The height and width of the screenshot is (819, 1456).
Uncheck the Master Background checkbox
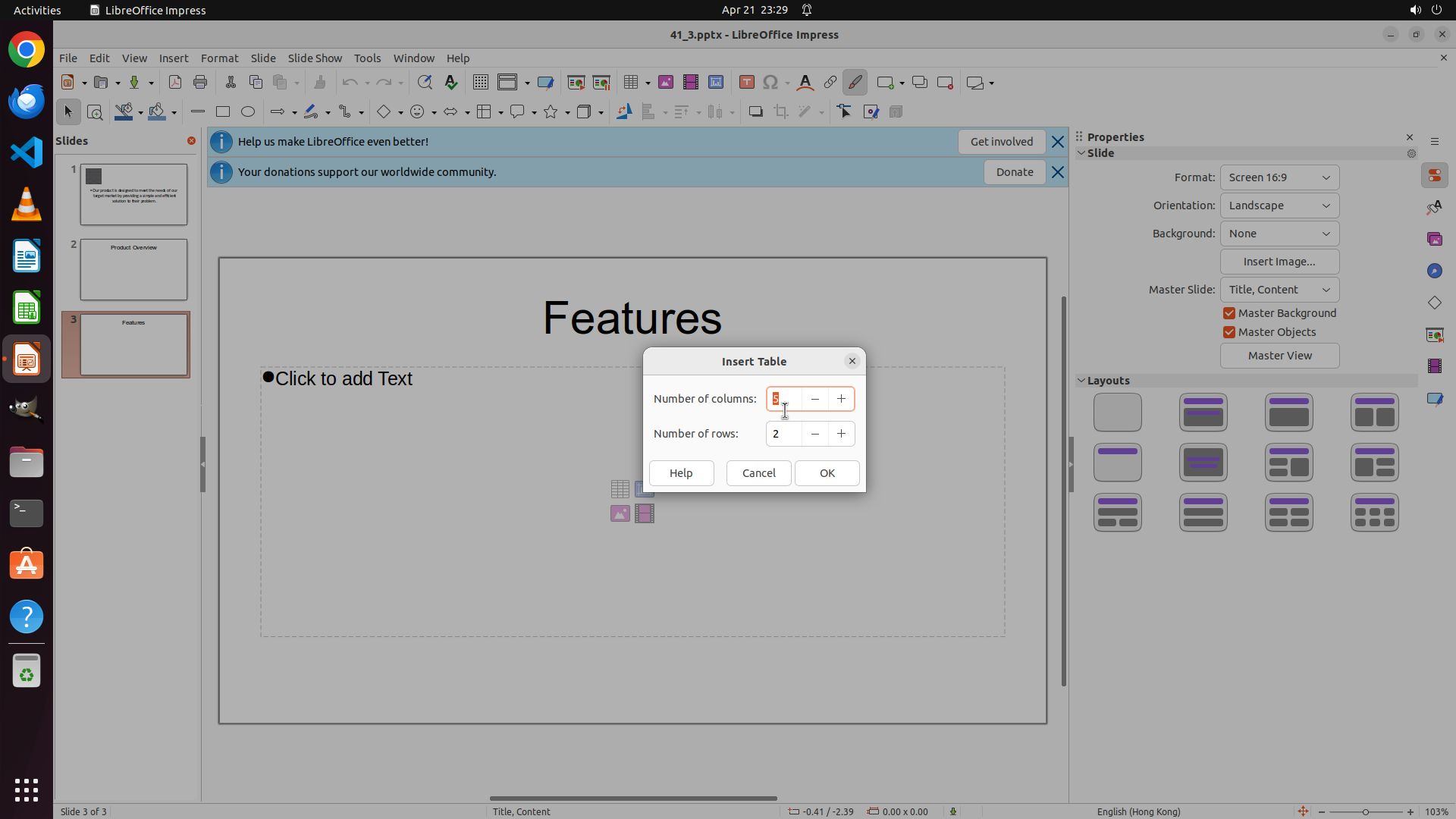tap(1229, 313)
